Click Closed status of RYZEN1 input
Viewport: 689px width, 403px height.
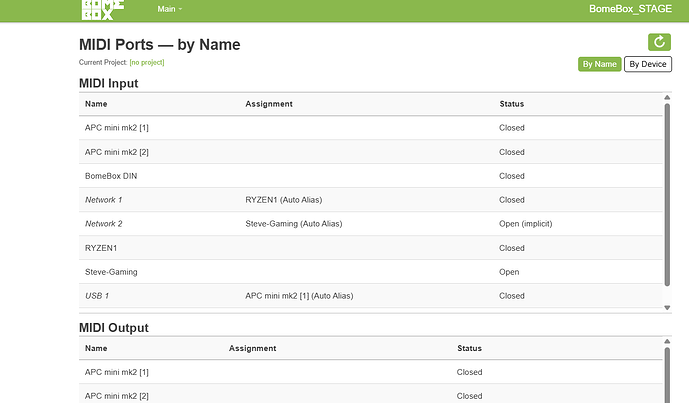tap(511, 248)
